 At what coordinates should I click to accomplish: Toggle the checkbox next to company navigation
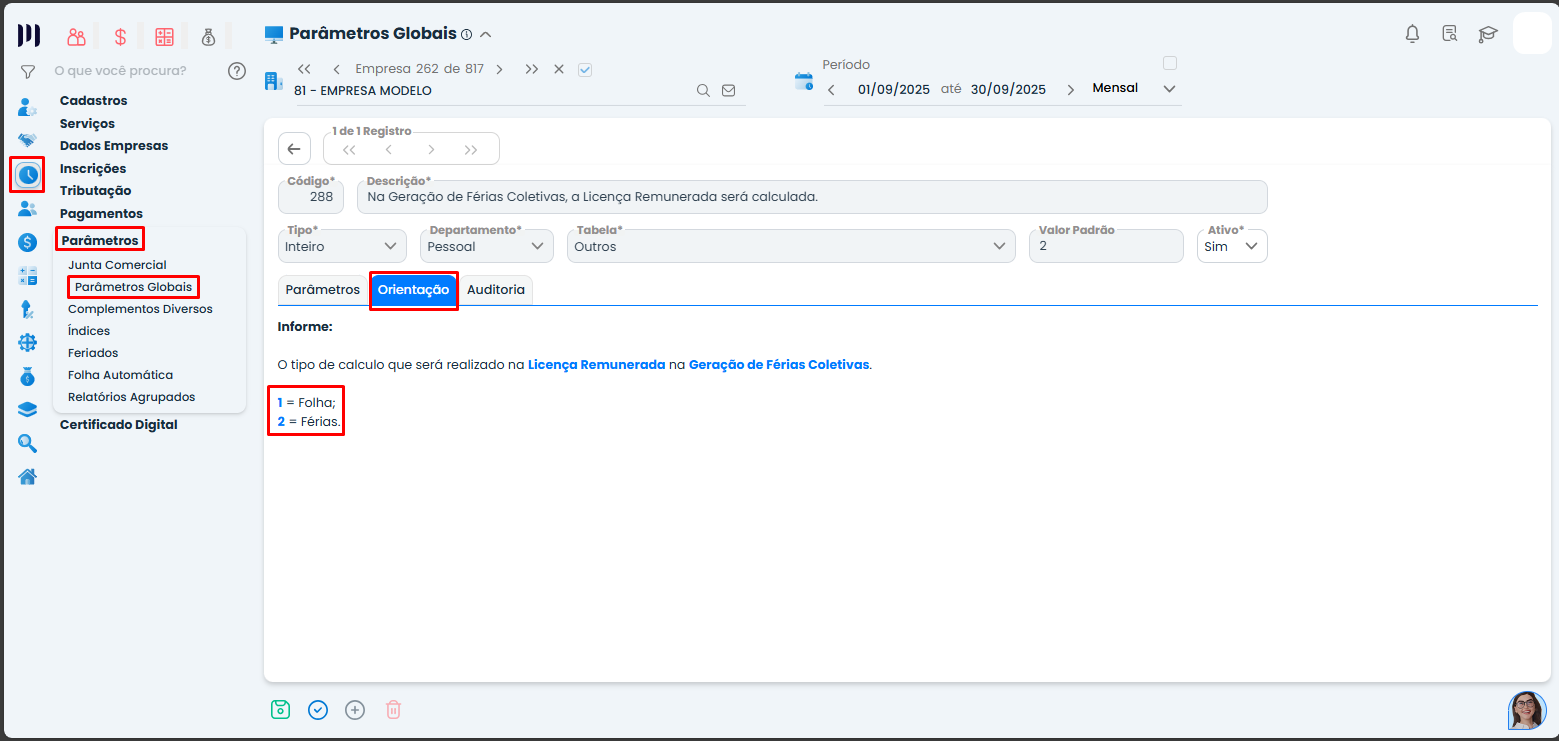[586, 69]
